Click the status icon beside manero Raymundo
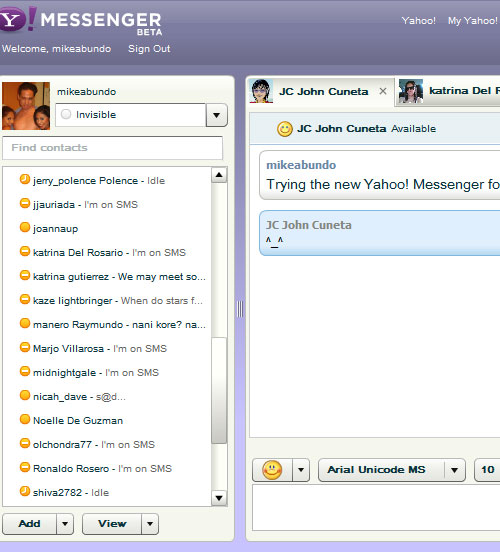 (x=25, y=323)
